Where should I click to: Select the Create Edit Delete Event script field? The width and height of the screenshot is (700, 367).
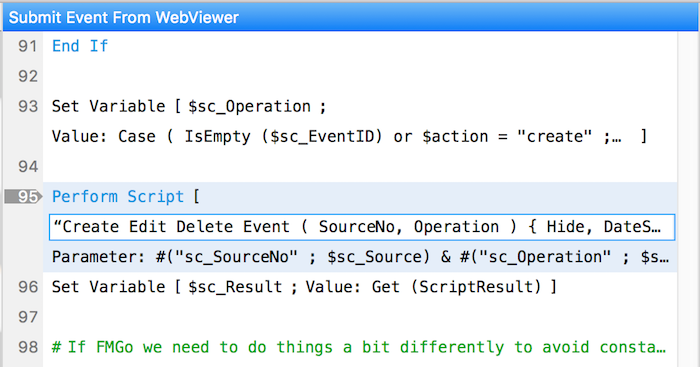click(x=362, y=227)
